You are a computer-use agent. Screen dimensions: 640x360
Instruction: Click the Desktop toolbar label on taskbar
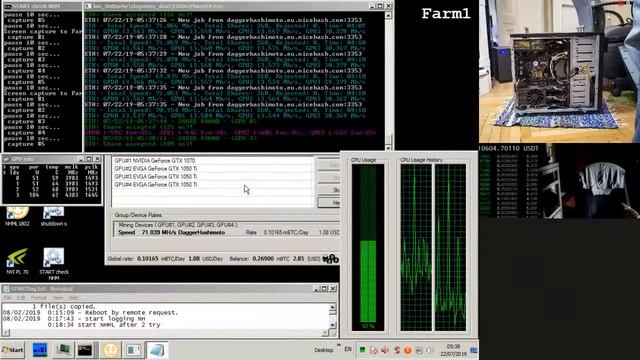click(323, 350)
